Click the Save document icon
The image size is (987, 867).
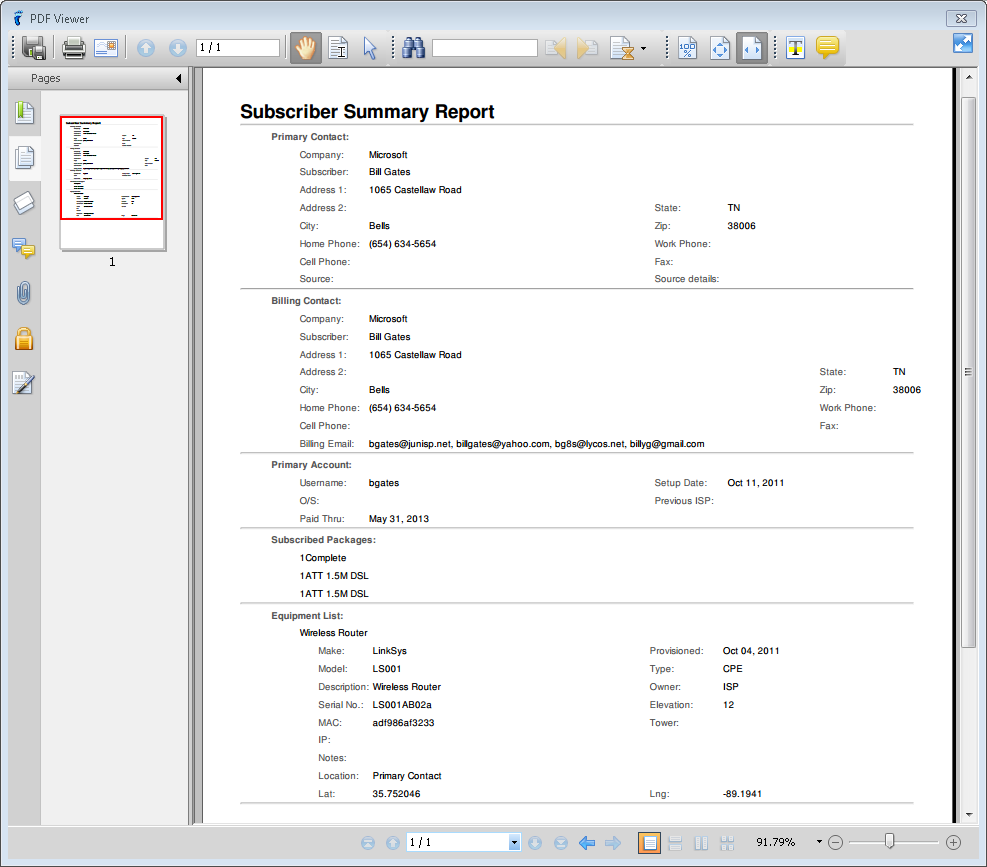[x=34, y=48]
